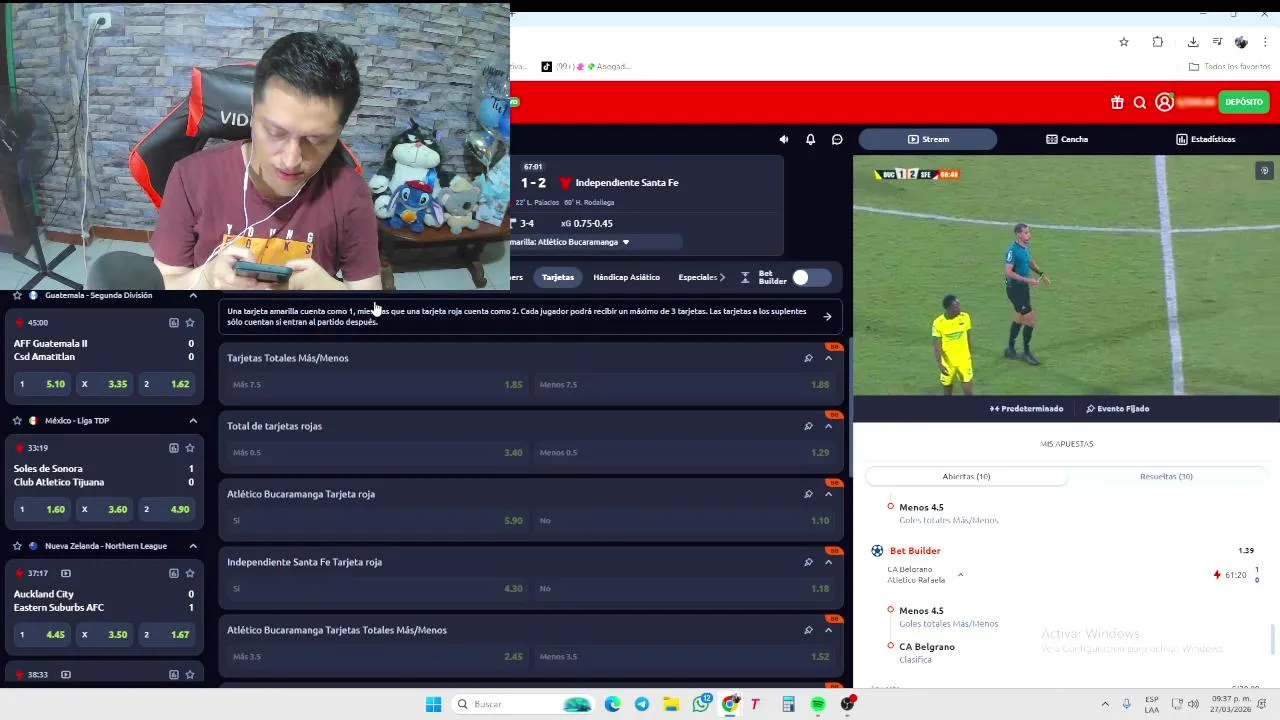Toggle the Bet Builder switch
This screenshot has width=1280, height=720.
pos(811,277)
